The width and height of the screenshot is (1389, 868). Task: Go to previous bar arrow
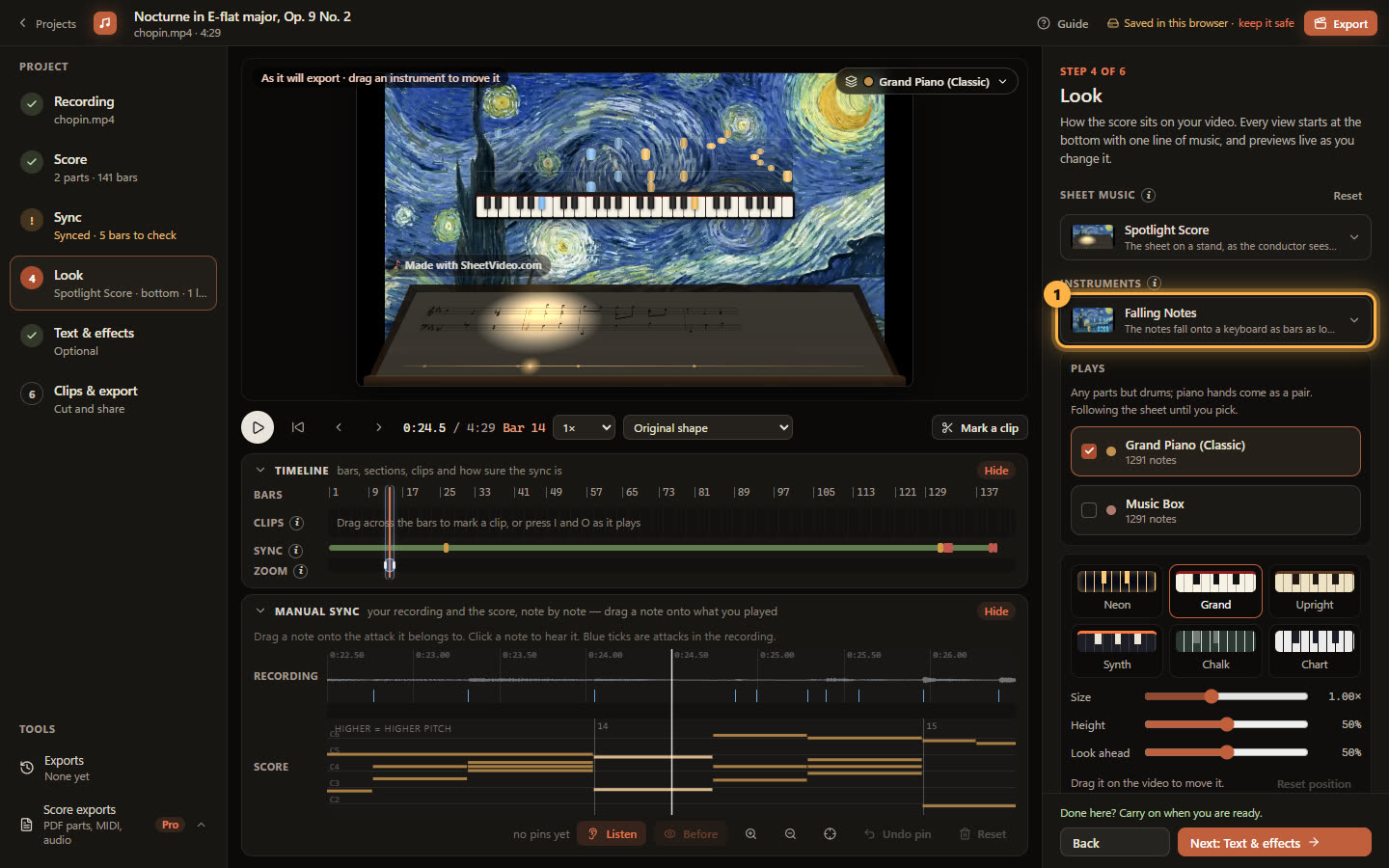339,427
